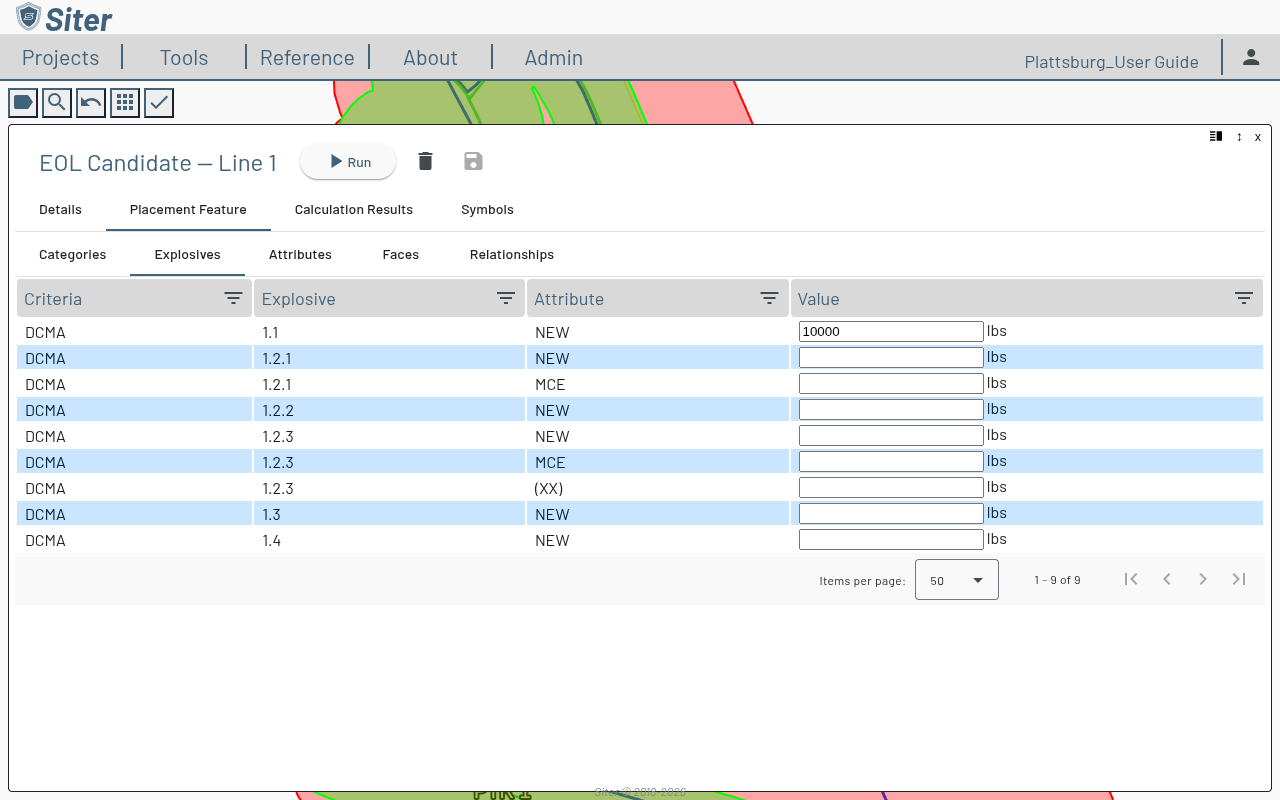Viewport: 1280px width, 800px height.
Task: Switch to the Calculation Results tab
Action: [x=354, y=210]
